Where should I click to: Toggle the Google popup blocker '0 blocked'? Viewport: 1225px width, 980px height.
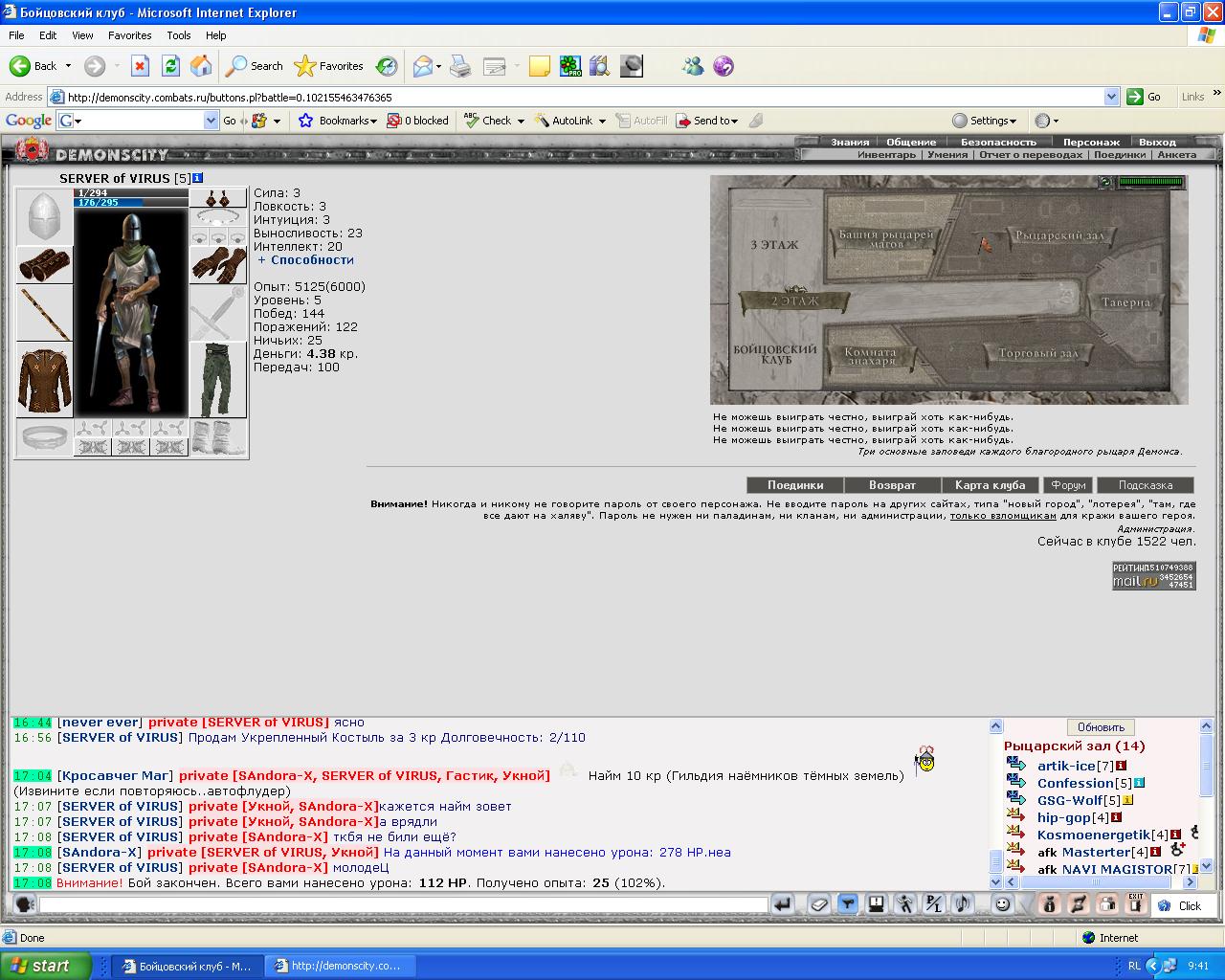click(418, 121)
